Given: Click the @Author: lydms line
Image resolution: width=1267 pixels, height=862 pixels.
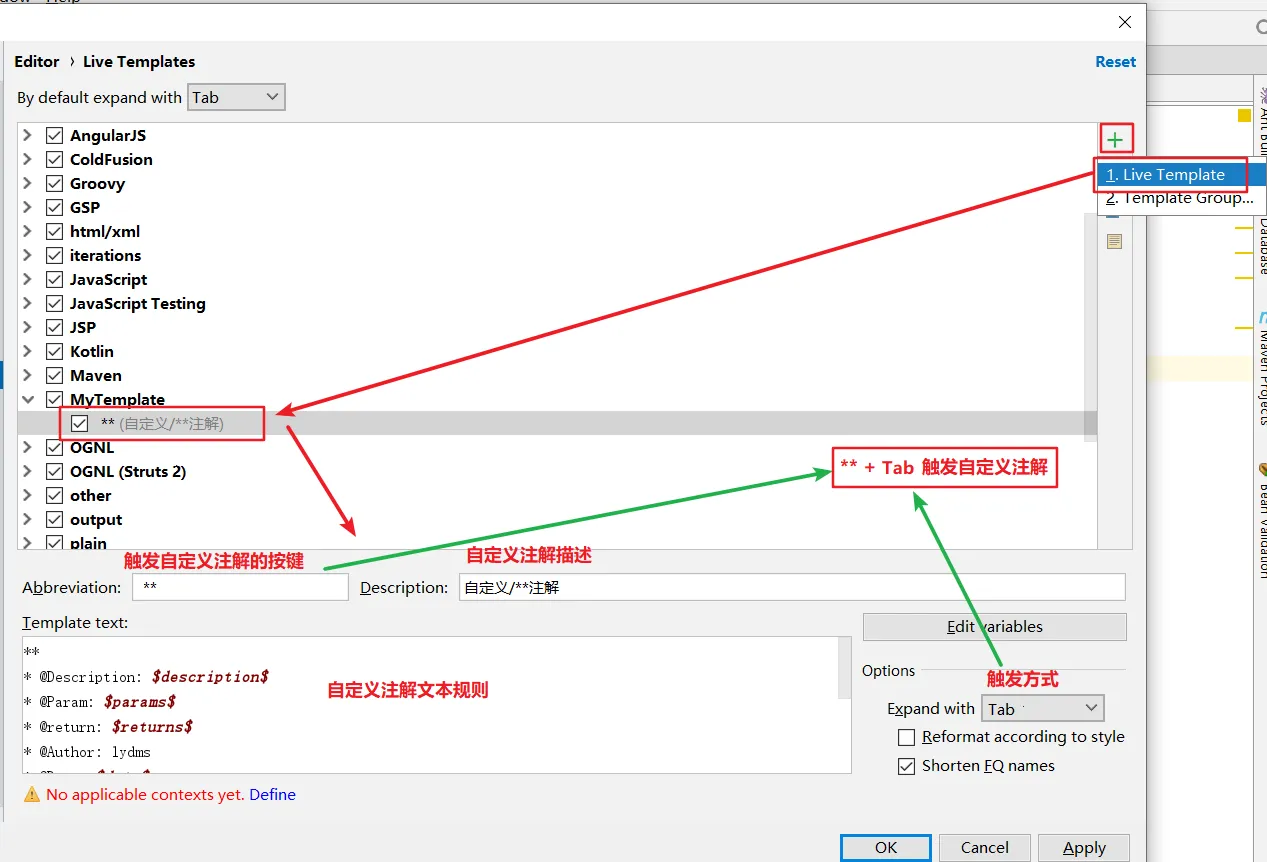Looking at the screenshot, I should pyautogui.click(x=88, y=752).
